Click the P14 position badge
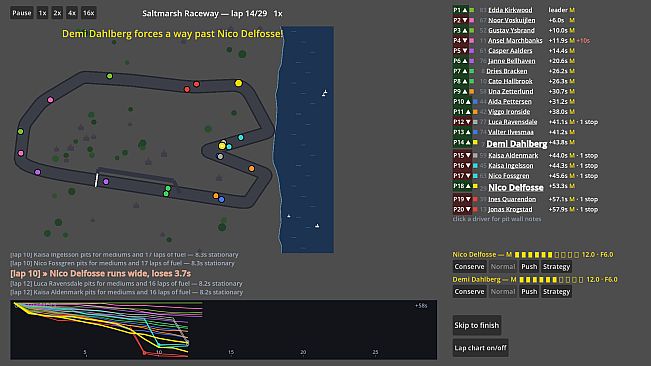The image size is (651, 366). [462, 142]
